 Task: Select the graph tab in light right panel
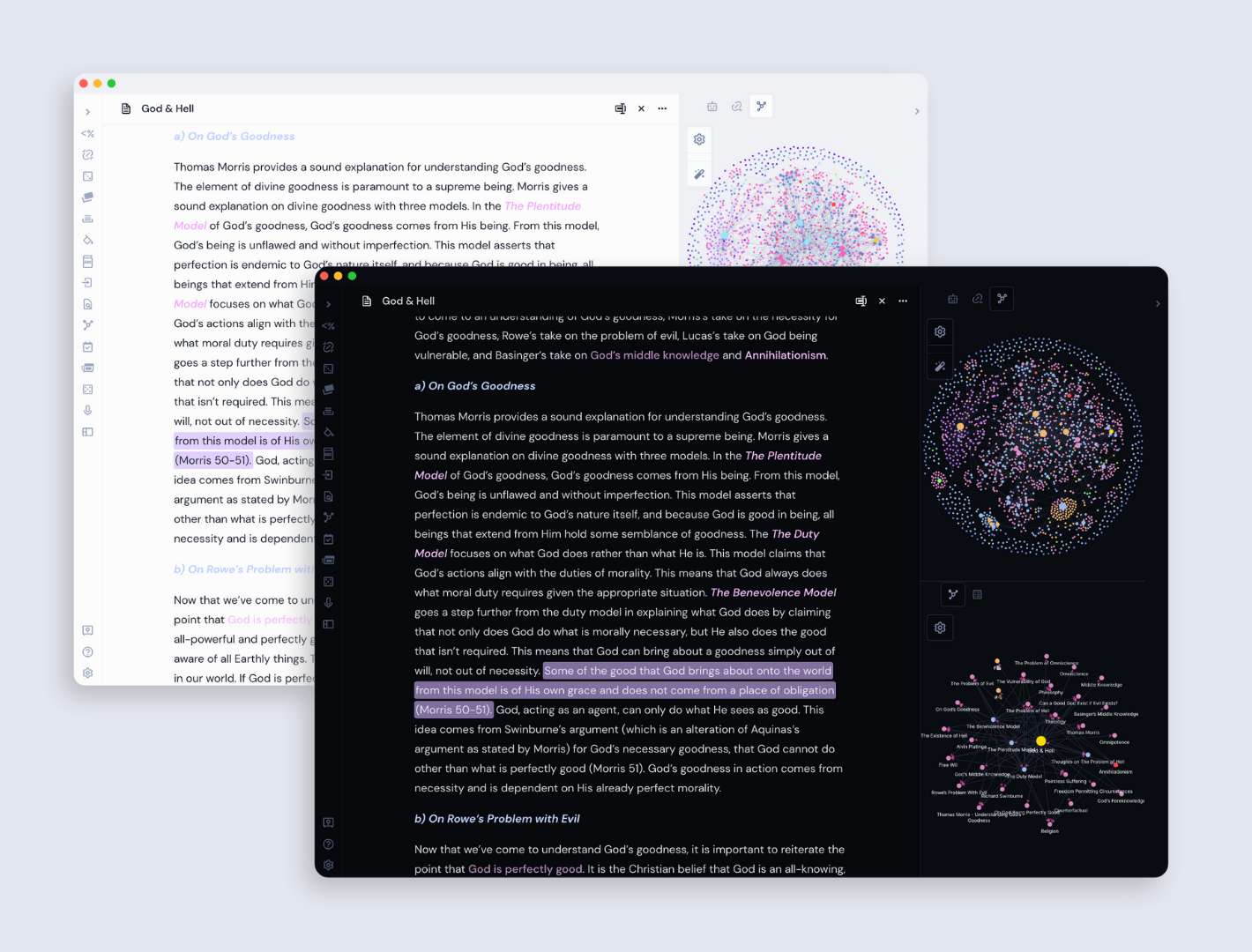pyautogui.click(x=761, y=107)
